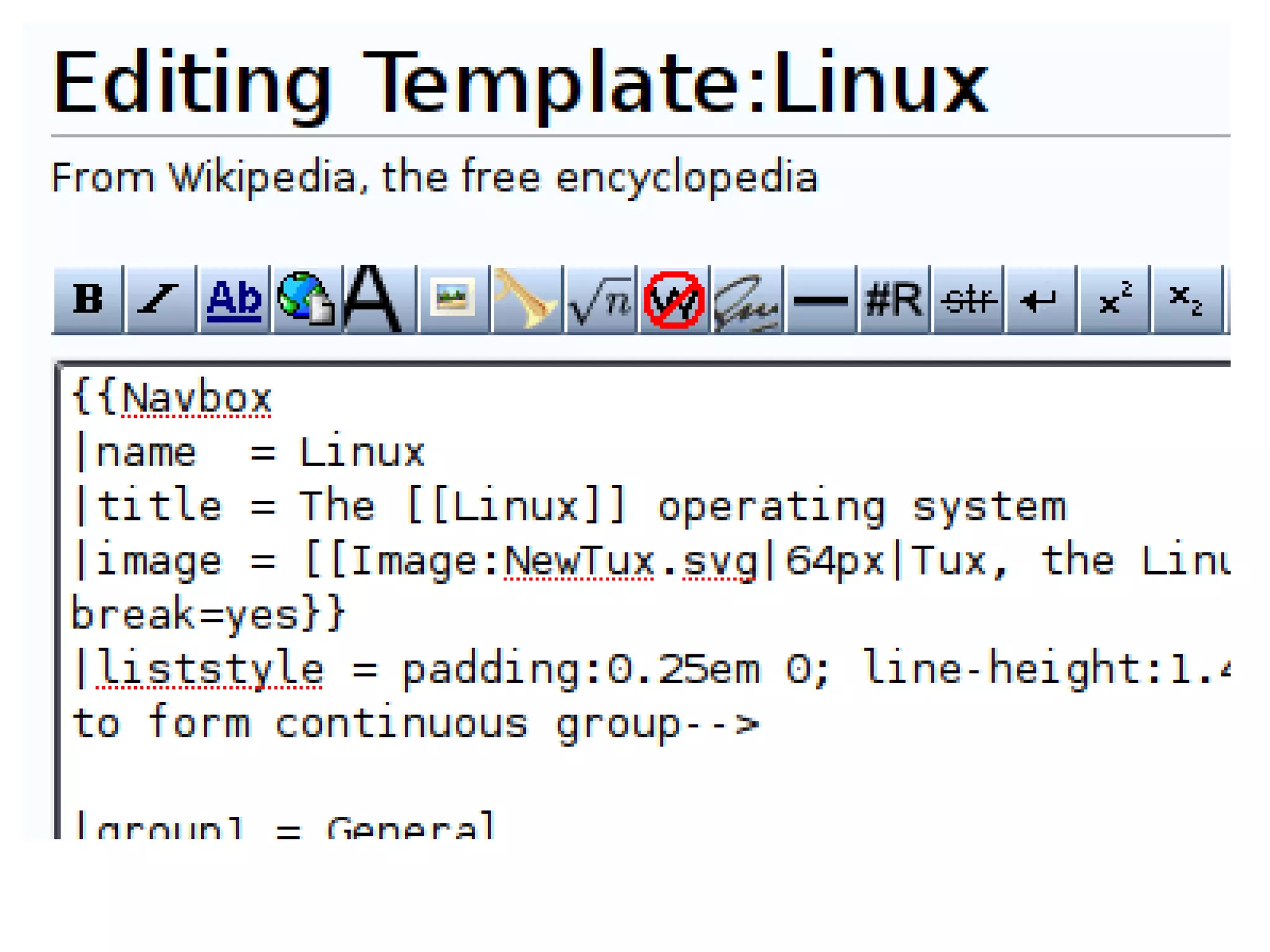Image resolution: width=1270 pixels, height=952 pixels.
Task: Toggle ignore wiki formatting icon
Action: tap(673, 300)
